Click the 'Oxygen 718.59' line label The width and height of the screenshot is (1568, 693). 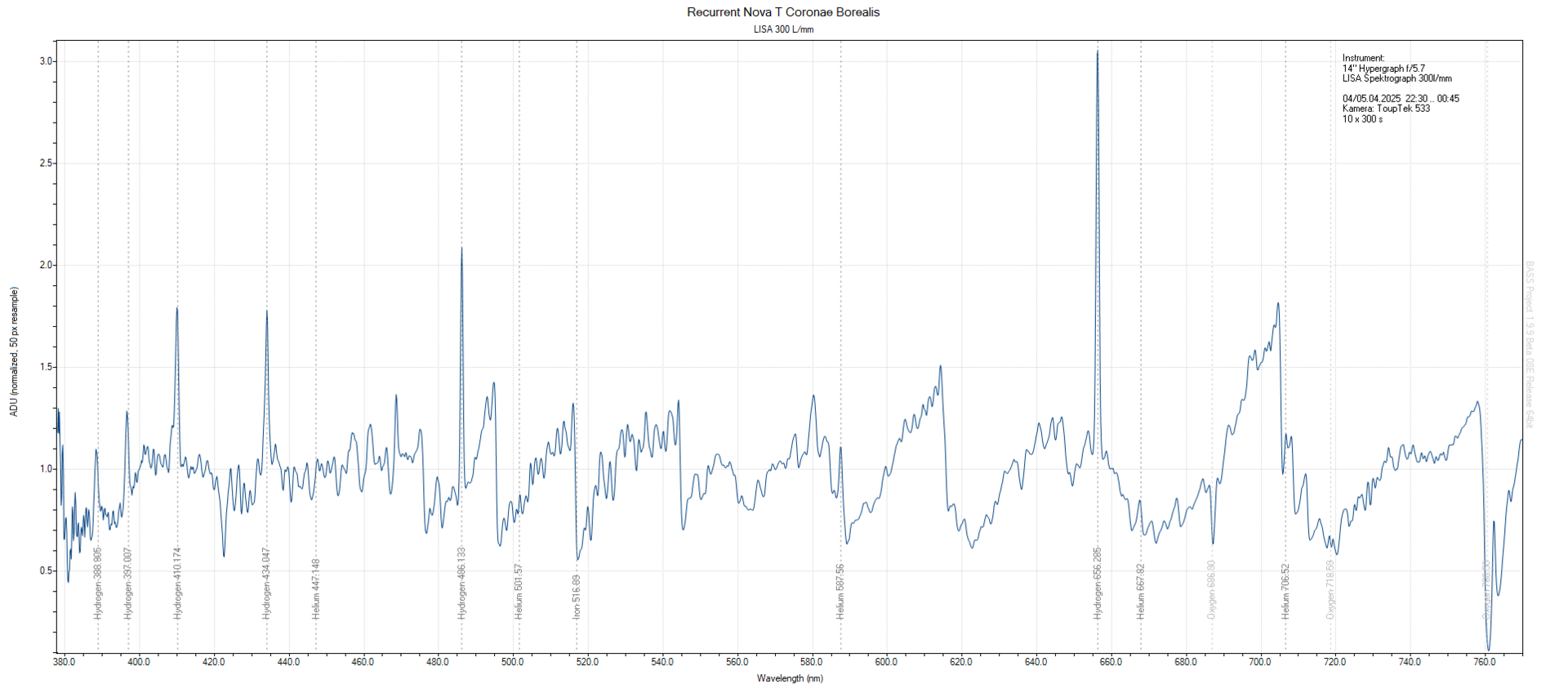1330,589
